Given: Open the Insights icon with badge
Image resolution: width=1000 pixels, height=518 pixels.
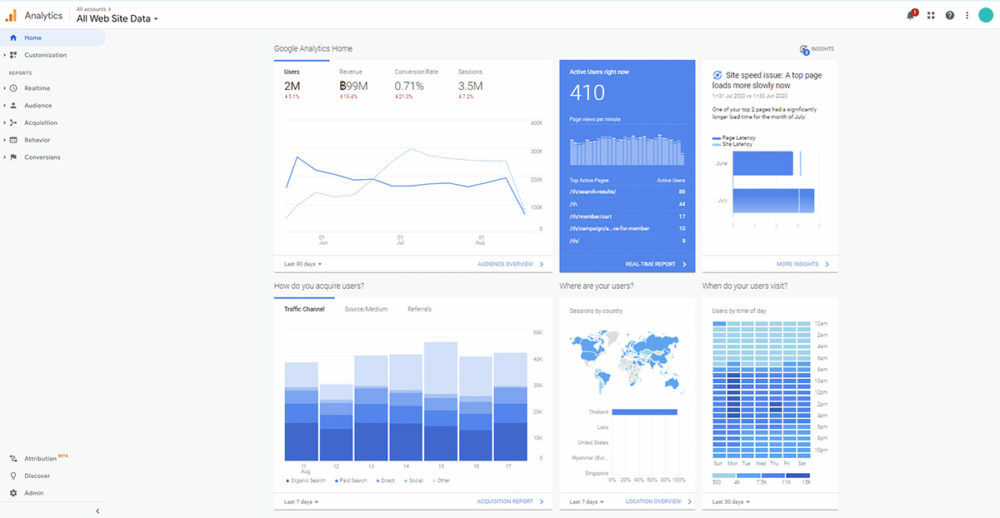Looking at the screenshot, I should pos(804,50).
